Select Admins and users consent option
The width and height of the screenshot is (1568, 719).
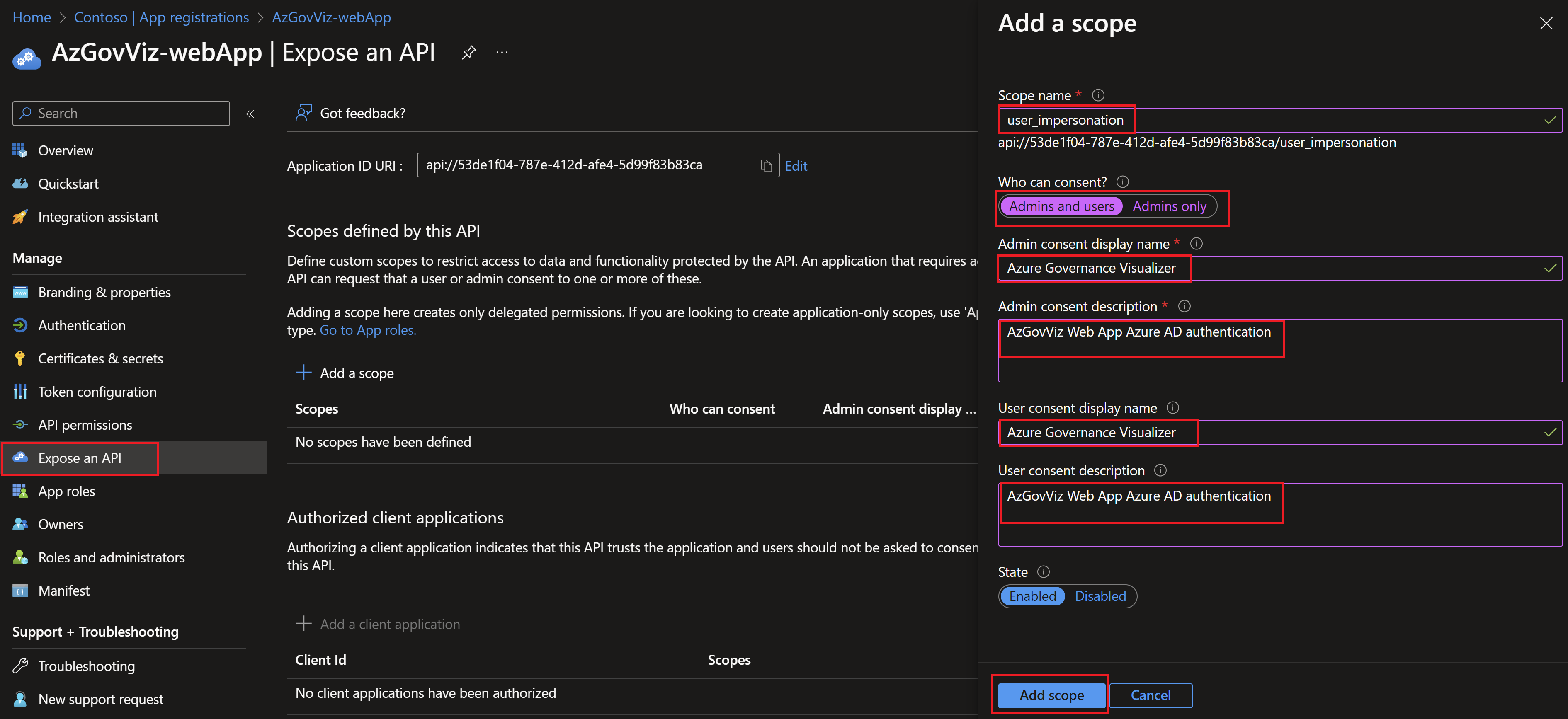[1061, 206]
